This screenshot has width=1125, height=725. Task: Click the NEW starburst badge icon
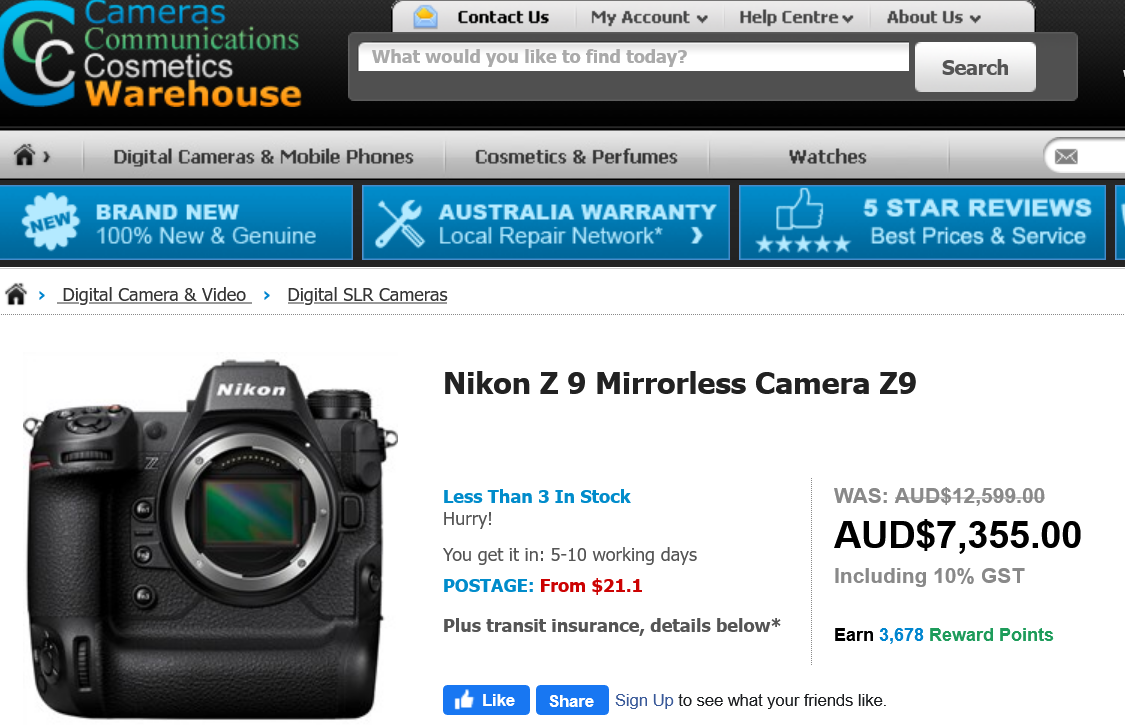pyautogui.click(x=50, y=222)
